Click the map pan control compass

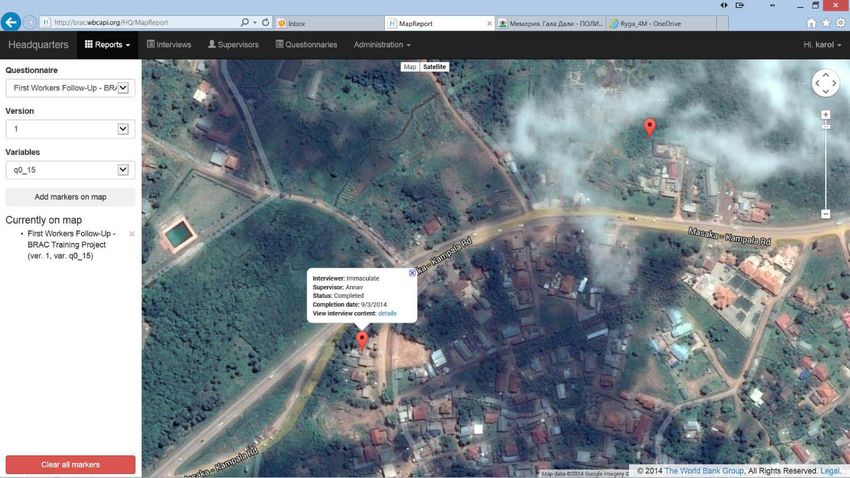tap(825, 83)
